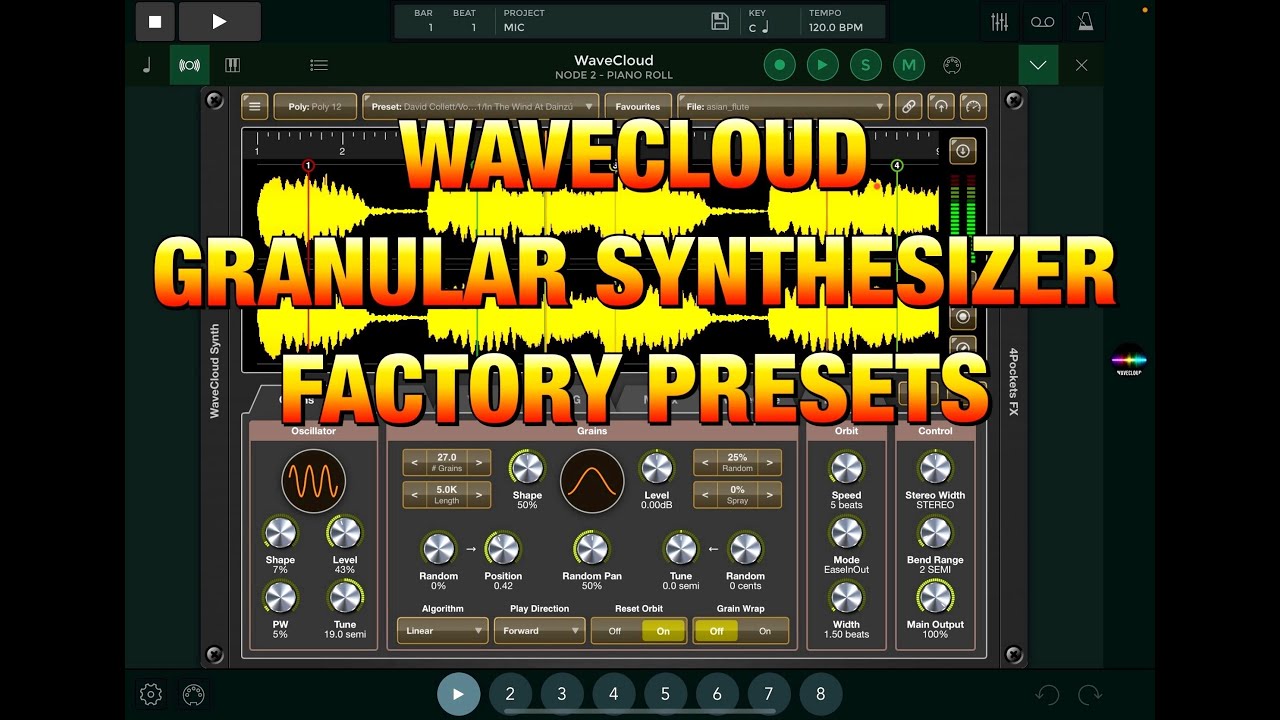Increase # Grains with right arrow
This screenshot has height=720, width=1280.
tap(479, 462)
